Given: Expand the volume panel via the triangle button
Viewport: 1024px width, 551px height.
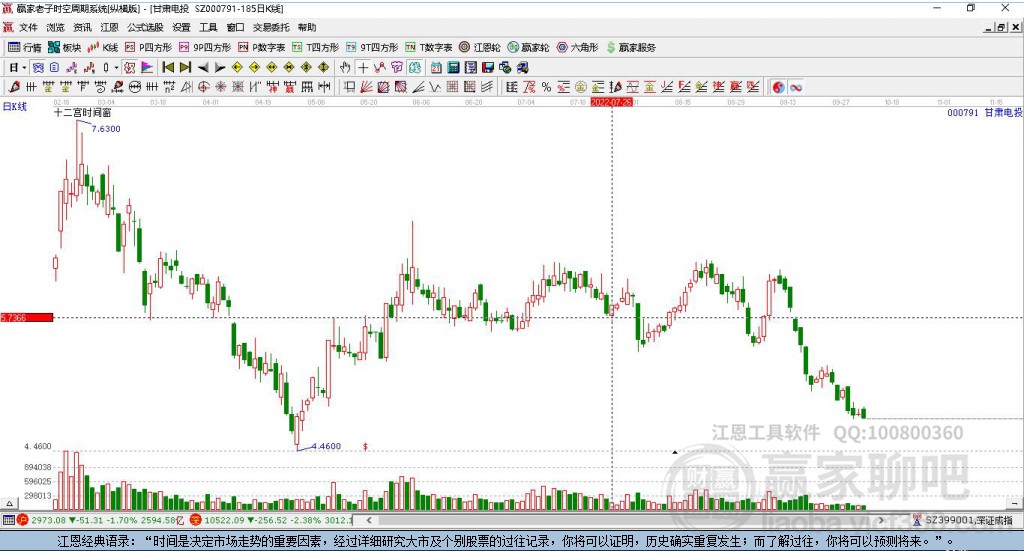Looking at the screenshot, I should point(9,504).
